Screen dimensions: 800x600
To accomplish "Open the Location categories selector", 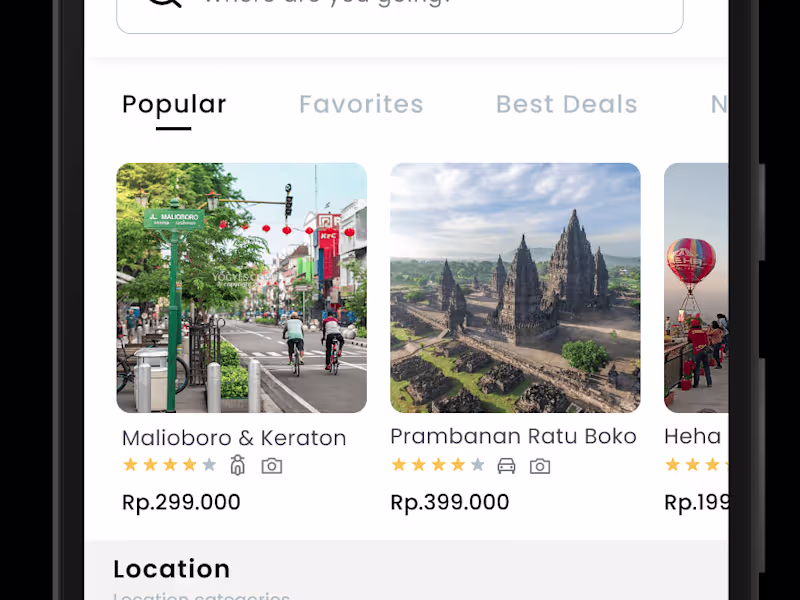I will point(200,596).
